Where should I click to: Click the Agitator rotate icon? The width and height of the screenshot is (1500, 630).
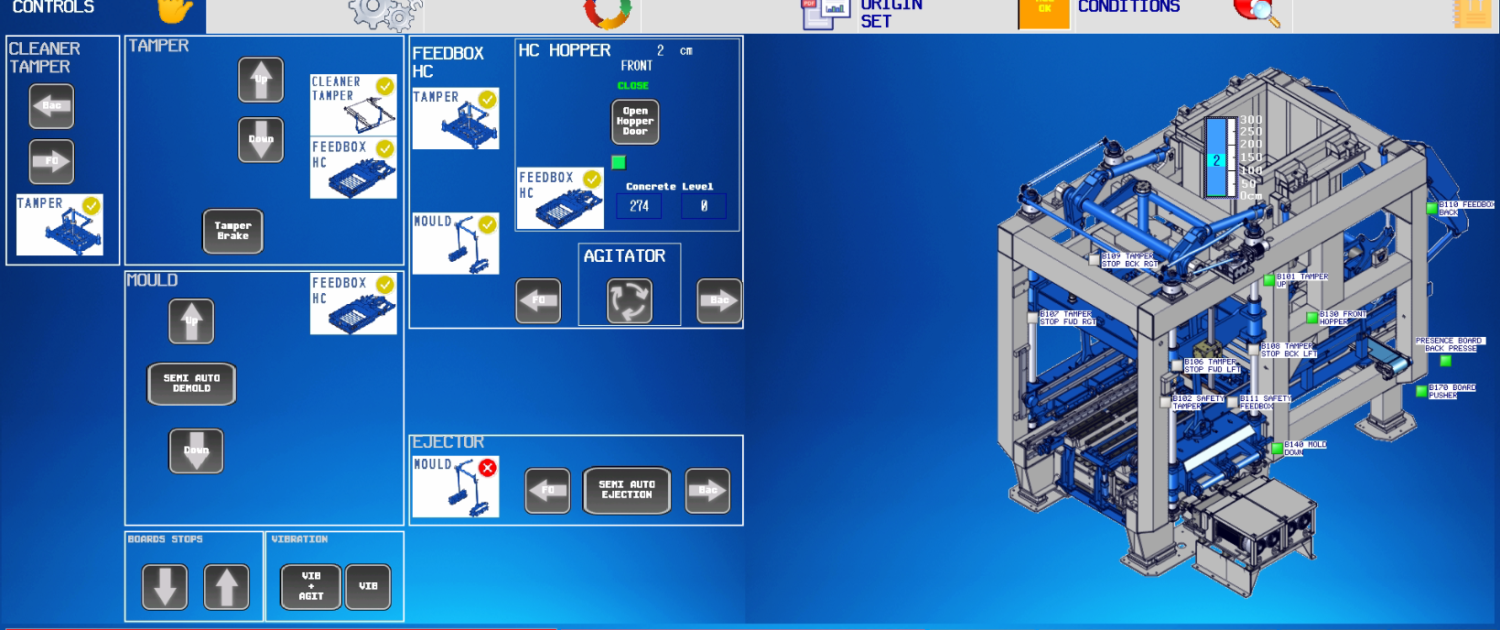(x=629, y=301)
